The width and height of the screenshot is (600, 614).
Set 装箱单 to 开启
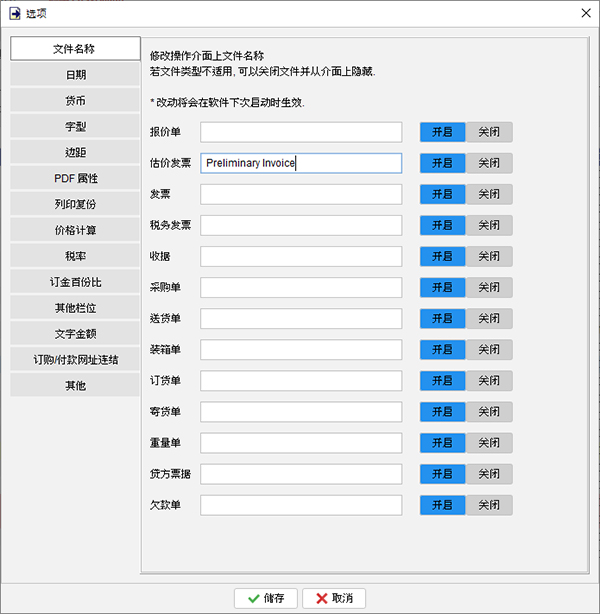(x=443, y=349)
